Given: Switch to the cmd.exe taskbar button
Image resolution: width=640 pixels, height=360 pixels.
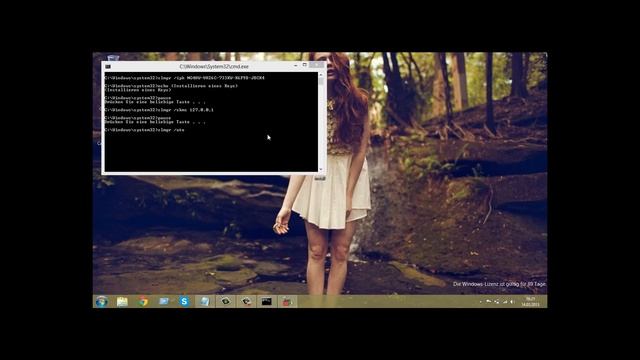Looking at the screenshot, I should click(267, 302).
